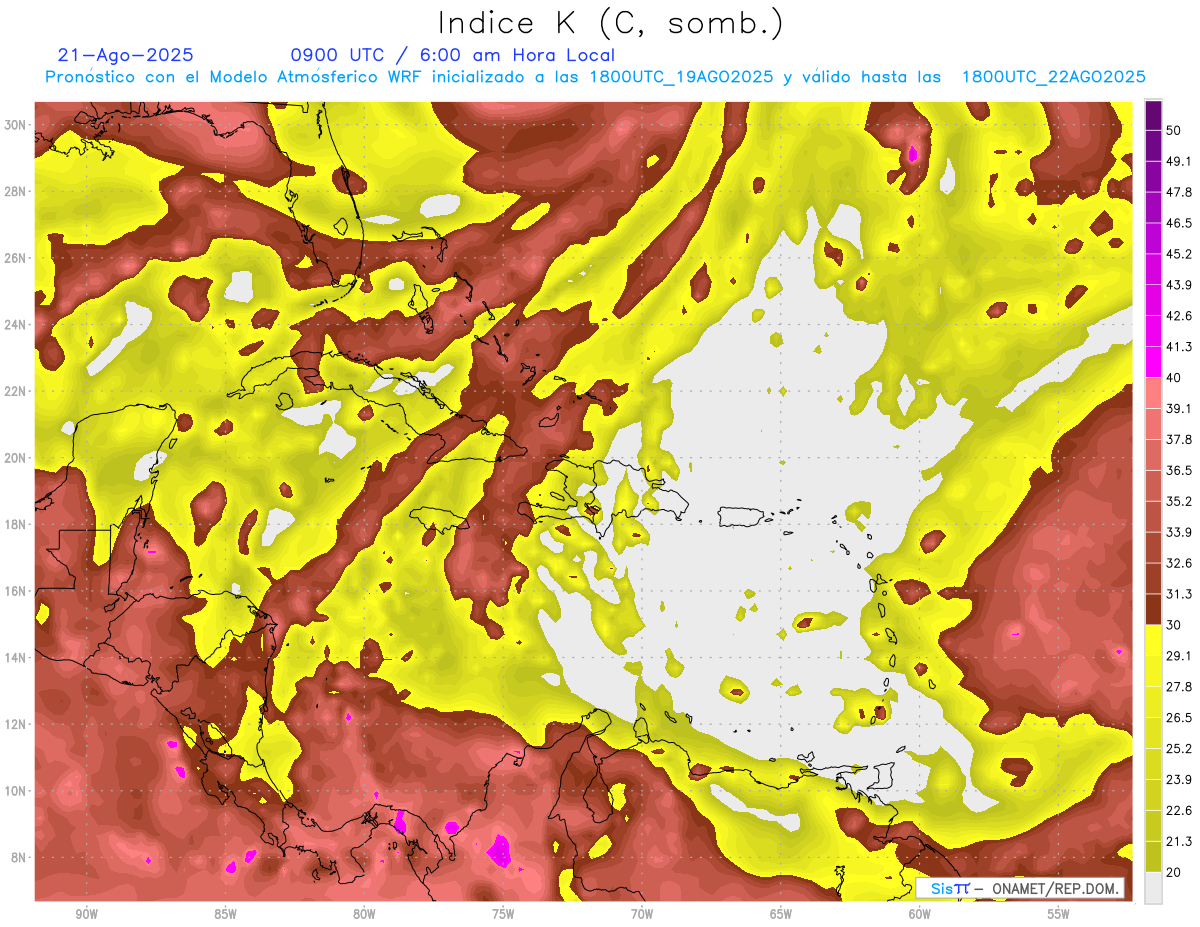
Task: Click the latitude label '16N'
Action: tap(17, 591)
